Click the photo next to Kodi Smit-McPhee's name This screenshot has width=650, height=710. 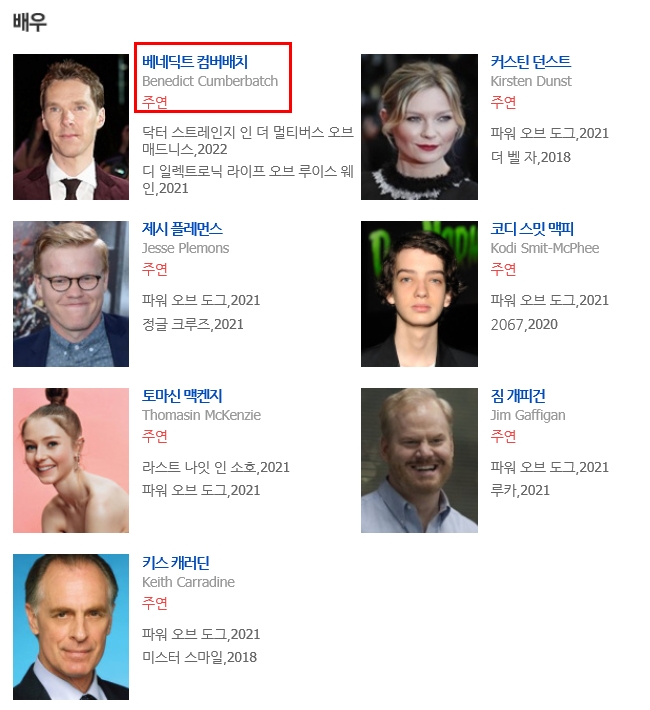point(419,294)
